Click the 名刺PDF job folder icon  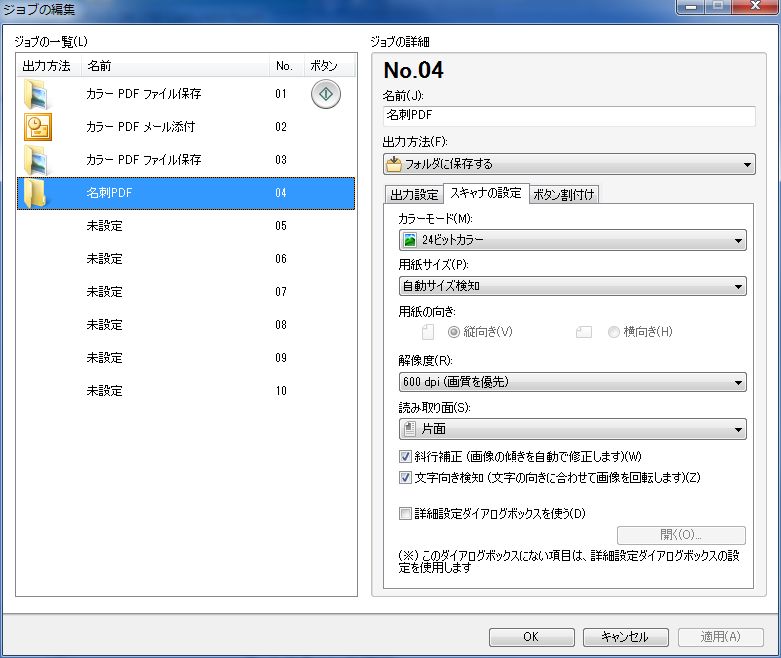click(x=36, y=193)
